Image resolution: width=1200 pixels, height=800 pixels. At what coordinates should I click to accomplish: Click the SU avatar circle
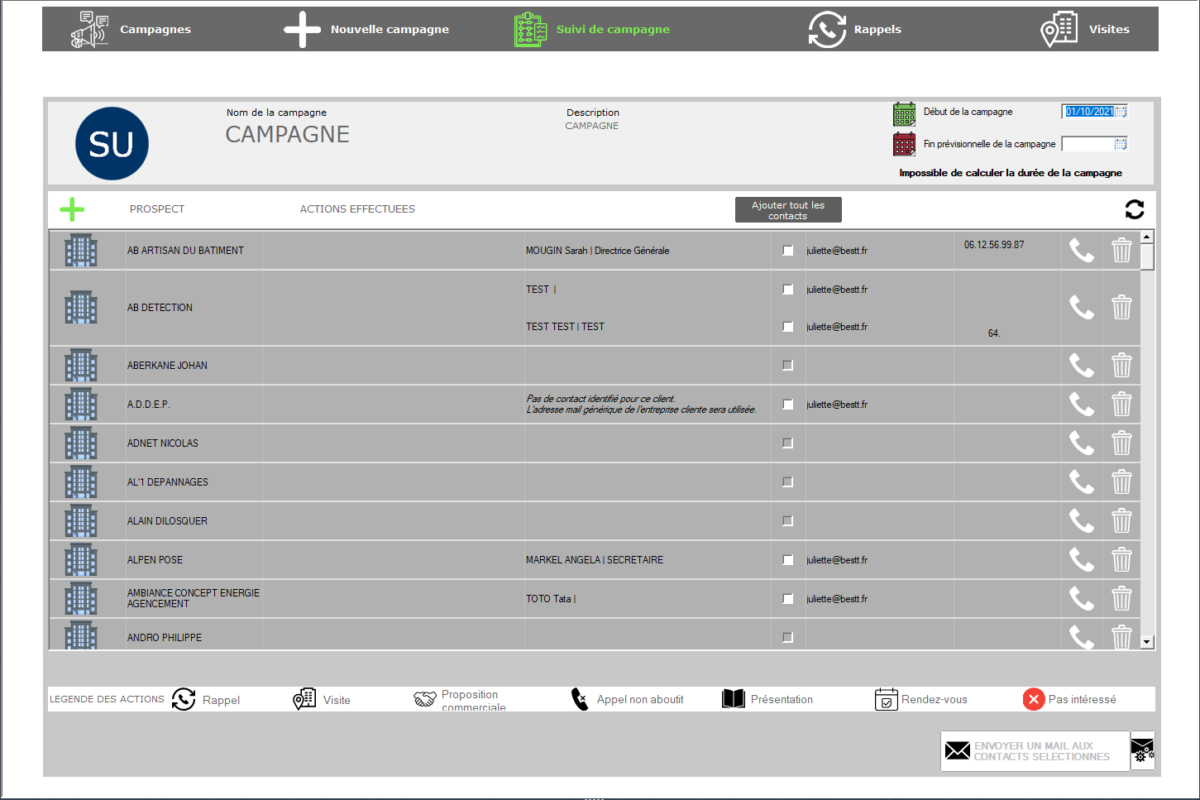point(112,144)
